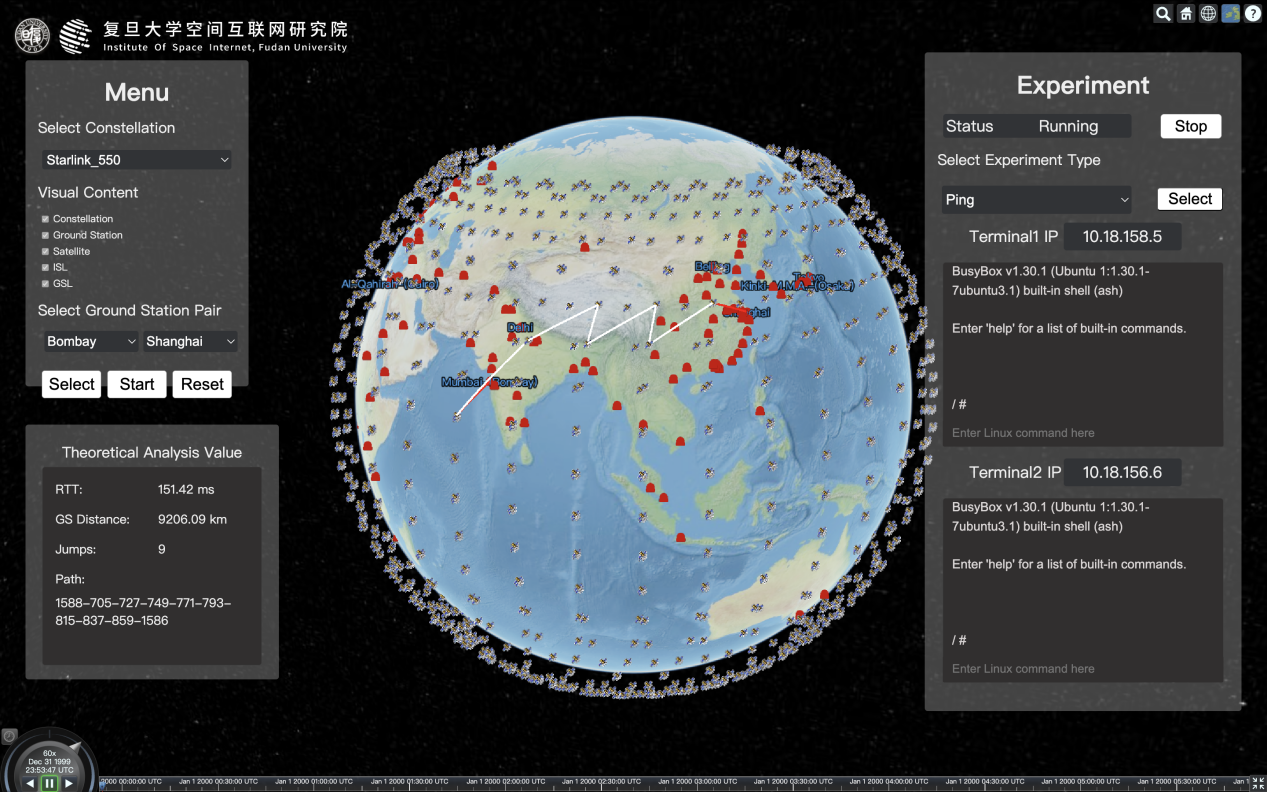Click the Terminal2 IP address field
The width and height of the screenshot is (1267, 792).
(1122, 473)
